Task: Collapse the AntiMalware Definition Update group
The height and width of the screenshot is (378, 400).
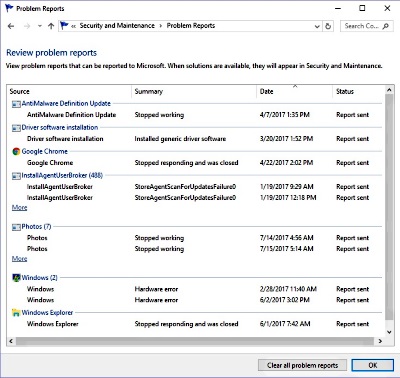Action: click(66, 104)
